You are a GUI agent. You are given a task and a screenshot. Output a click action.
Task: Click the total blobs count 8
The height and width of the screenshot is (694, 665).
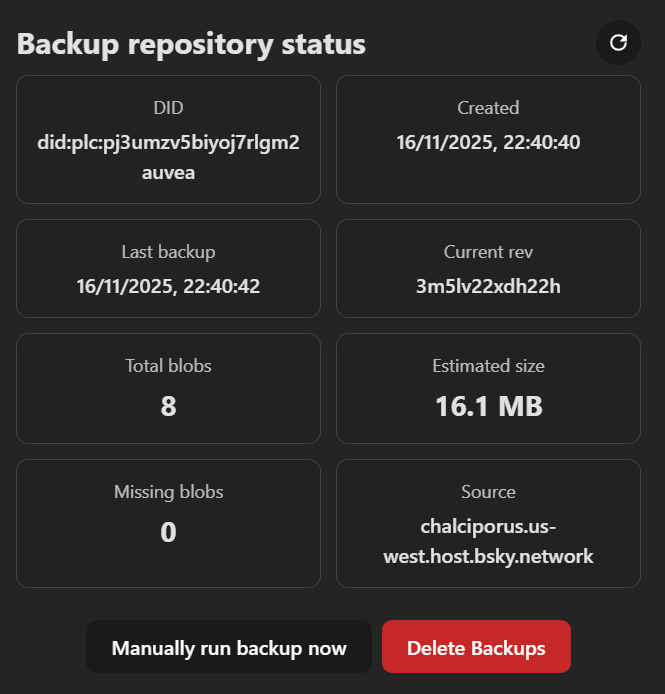[x=168, y=406]
